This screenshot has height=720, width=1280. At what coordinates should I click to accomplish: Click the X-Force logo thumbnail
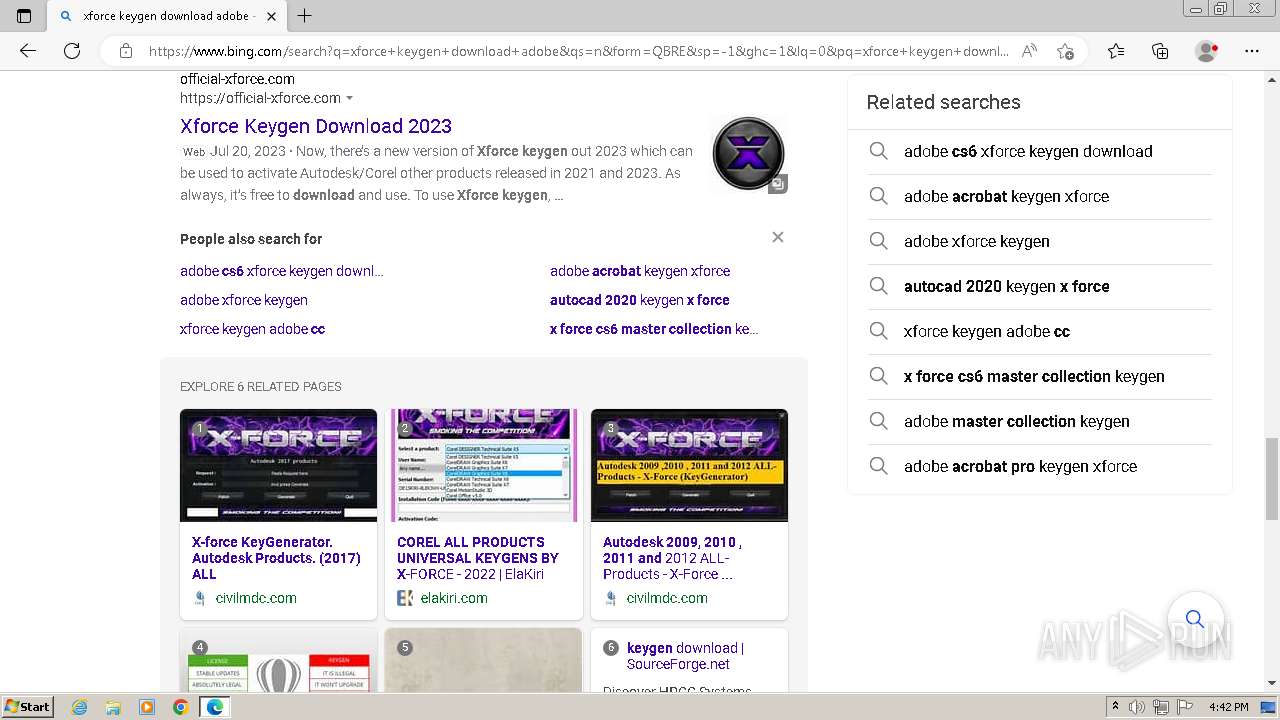748,153
